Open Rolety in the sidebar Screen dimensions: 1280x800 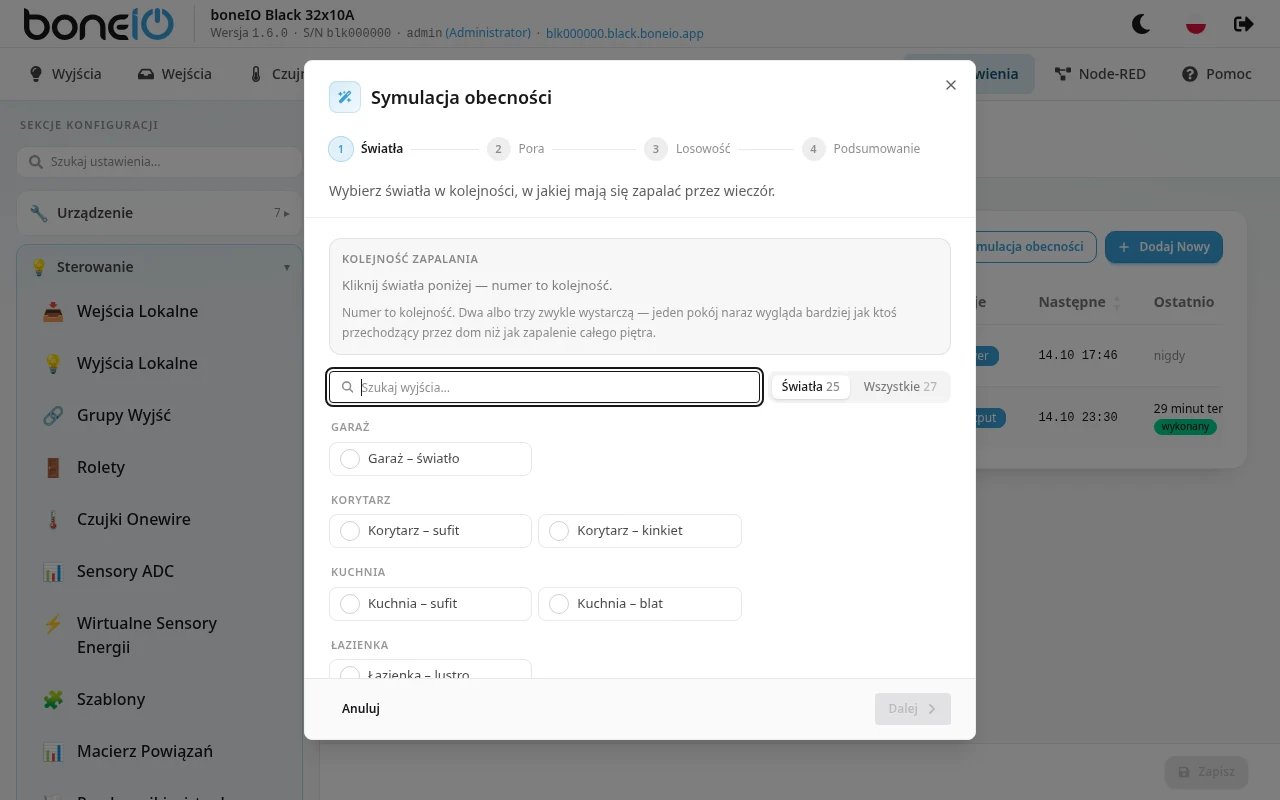tap(160, 467)
